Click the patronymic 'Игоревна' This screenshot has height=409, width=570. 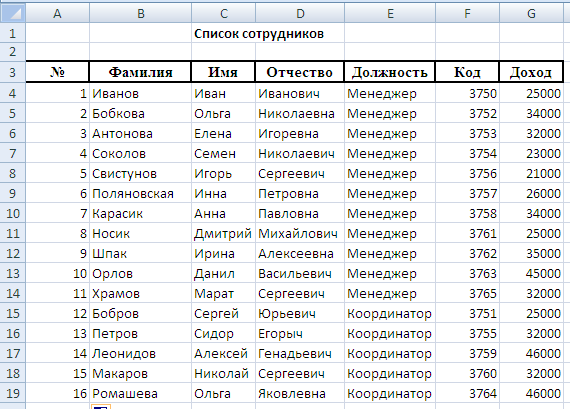(300, 133)
